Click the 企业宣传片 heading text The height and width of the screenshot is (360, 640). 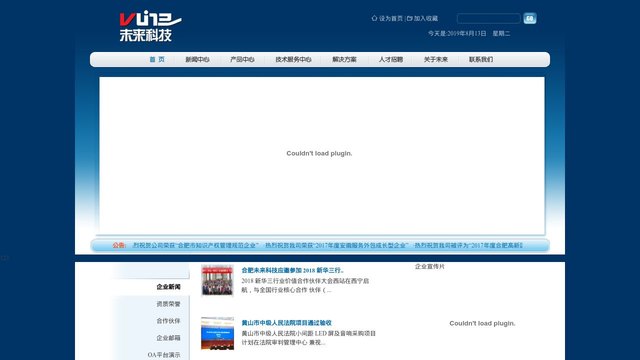point(430,267)
